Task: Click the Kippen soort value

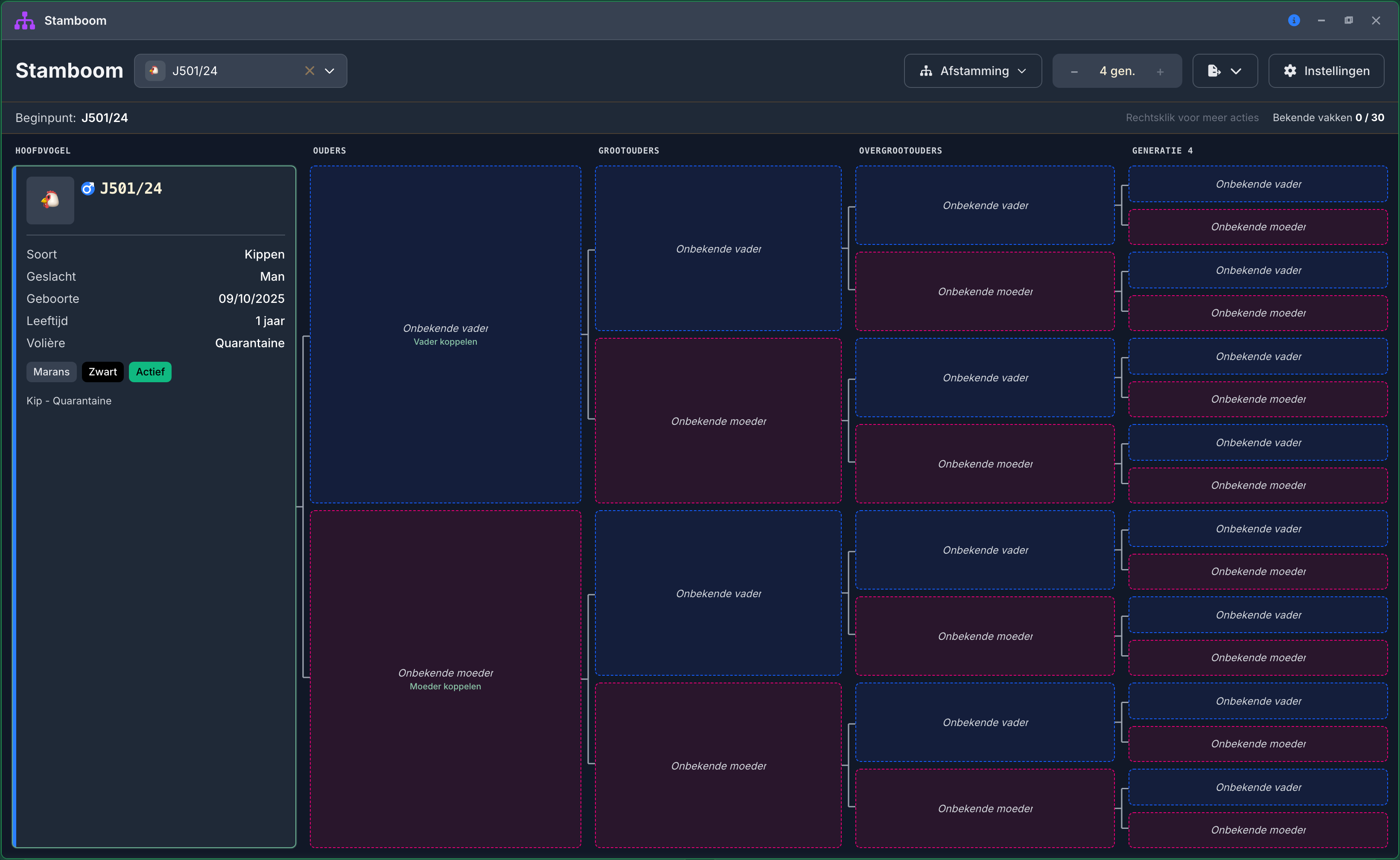Action: coord(264,254)
